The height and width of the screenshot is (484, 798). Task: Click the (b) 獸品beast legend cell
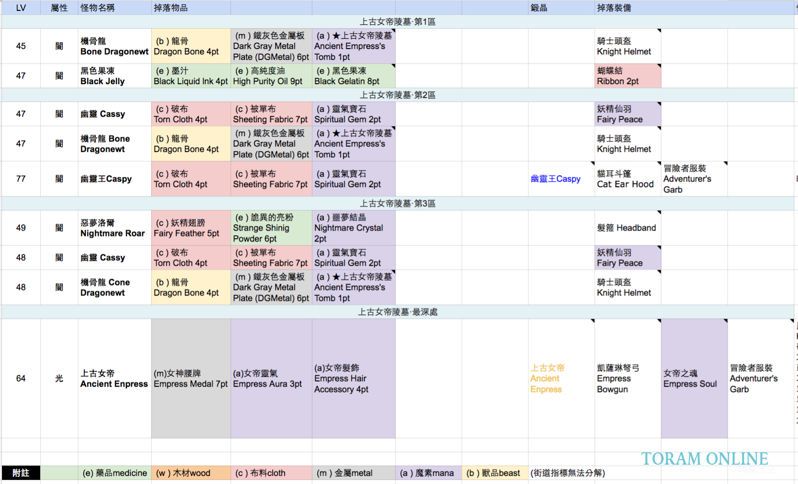coord(495,473)
